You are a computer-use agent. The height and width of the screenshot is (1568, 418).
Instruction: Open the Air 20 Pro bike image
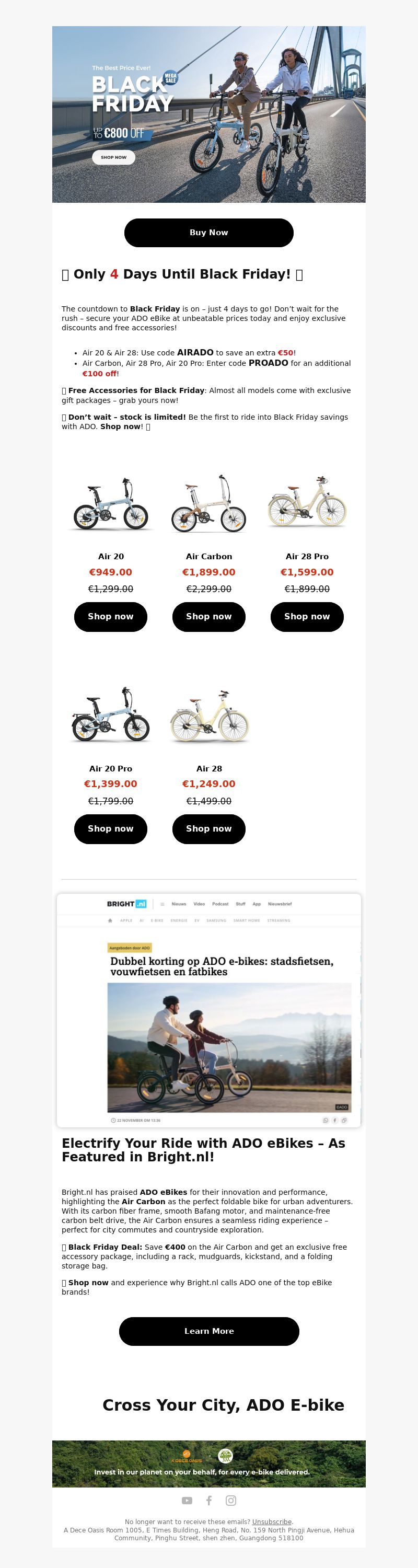pos(111,716)
